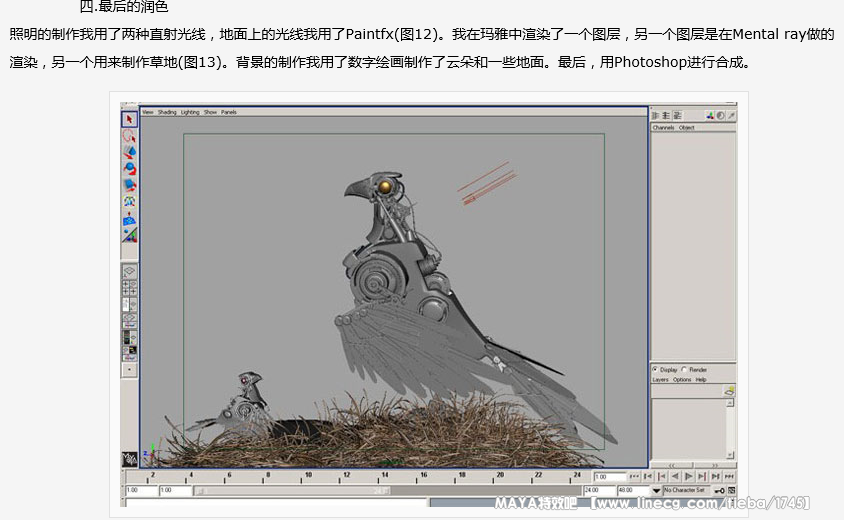Click frame 6 on the time slider
Image resolution: width=844 pixels, height=520 pixels.
(x=229, y=476)
